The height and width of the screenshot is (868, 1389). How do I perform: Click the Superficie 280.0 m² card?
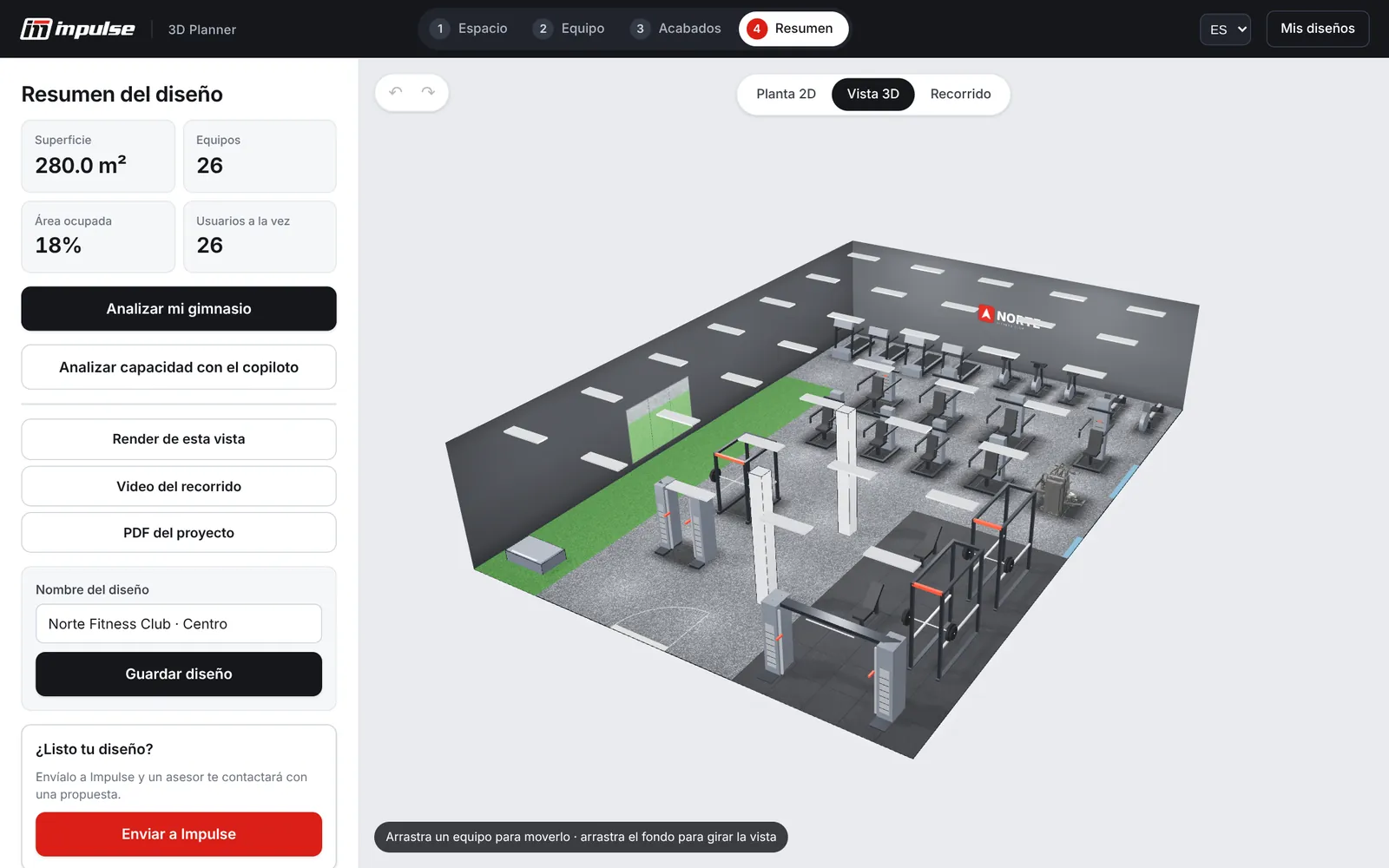[x=98, y=156]
